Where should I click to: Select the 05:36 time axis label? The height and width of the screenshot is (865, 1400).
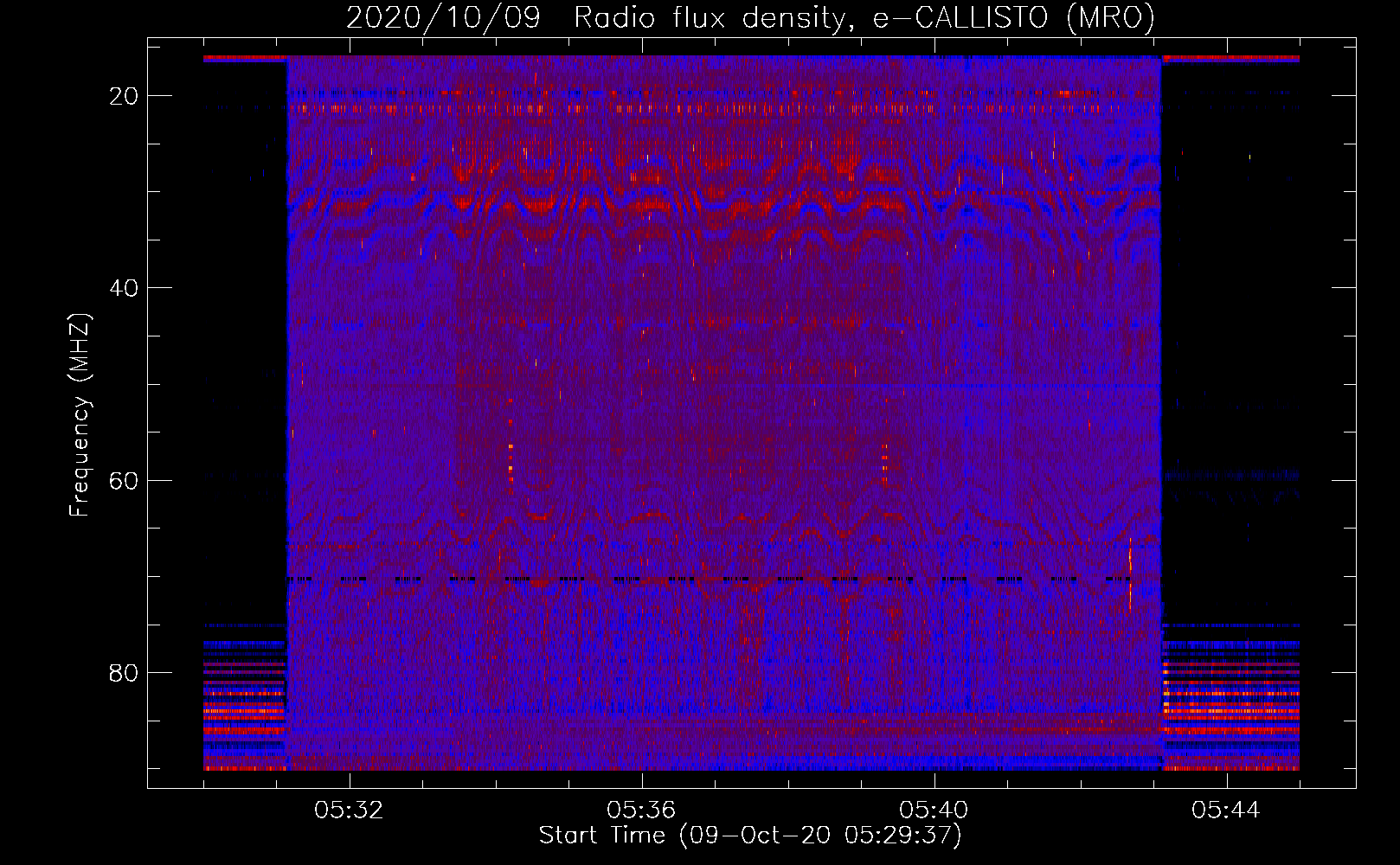pos(641,811)
